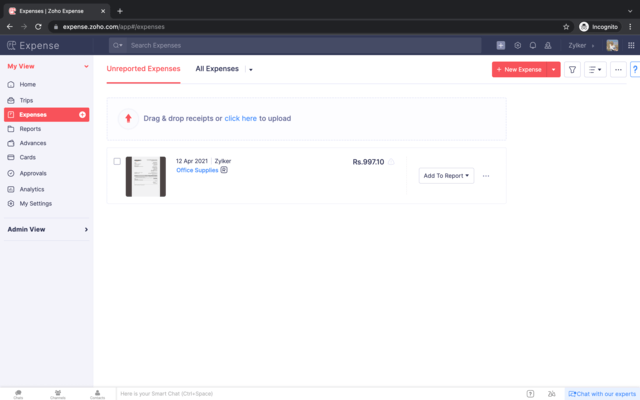Switch to Unreported Expenses tab
Screen dimensions: 640x400
143,69
